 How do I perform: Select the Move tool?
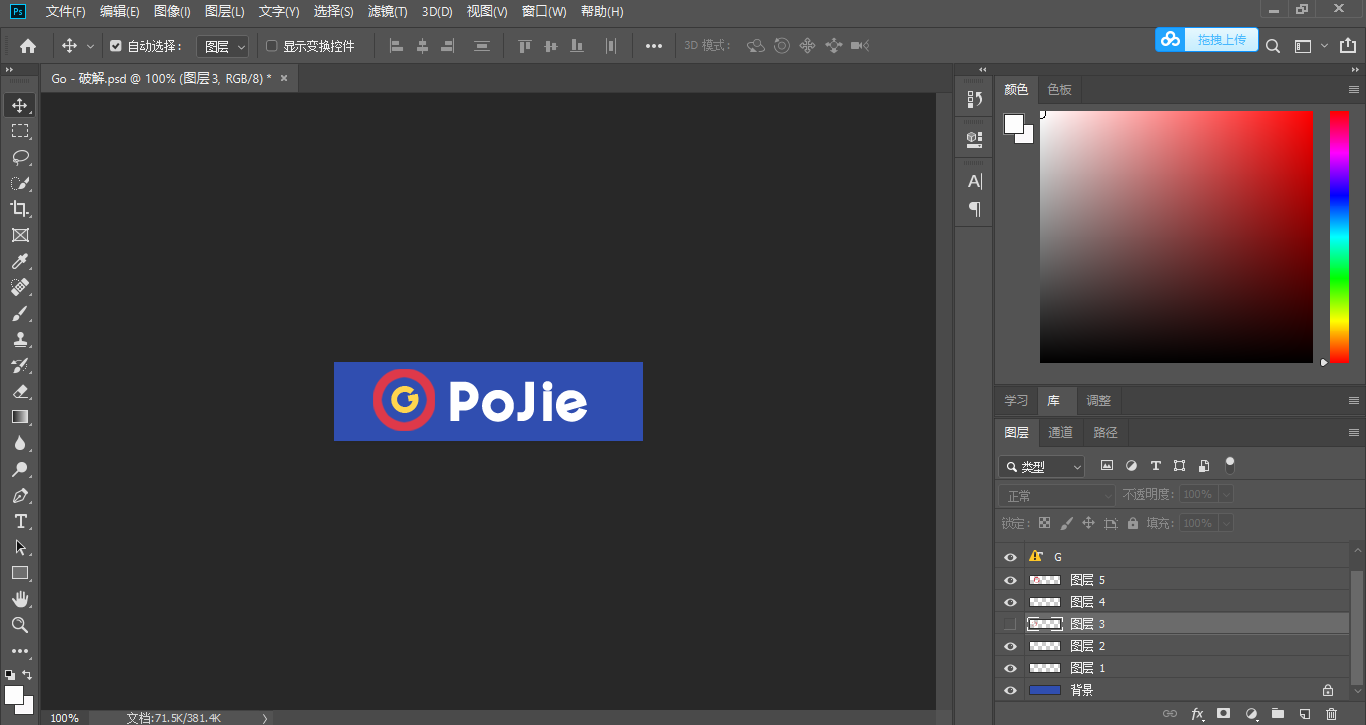[20, 105]
